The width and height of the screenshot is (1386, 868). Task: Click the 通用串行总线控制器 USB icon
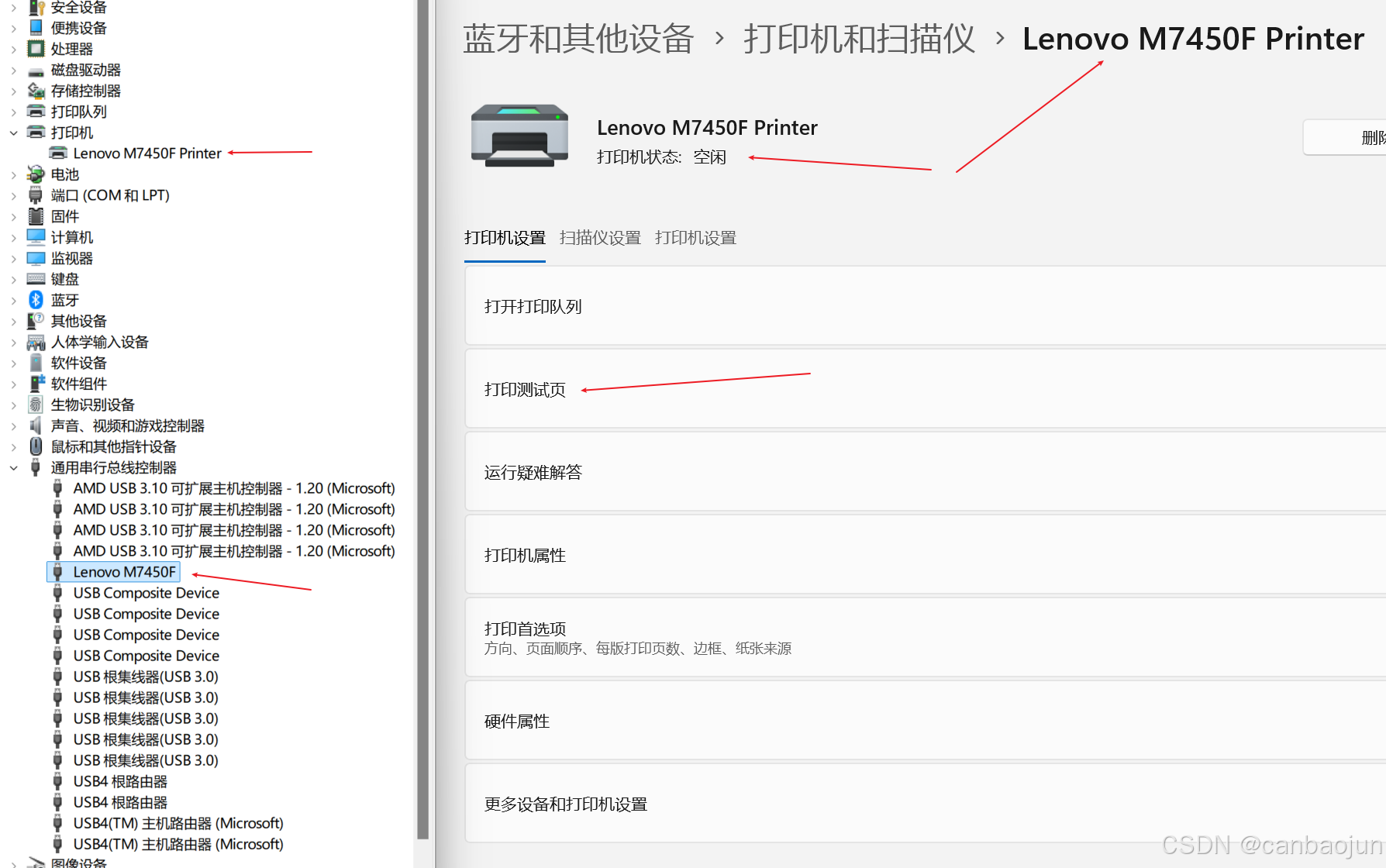36,467
